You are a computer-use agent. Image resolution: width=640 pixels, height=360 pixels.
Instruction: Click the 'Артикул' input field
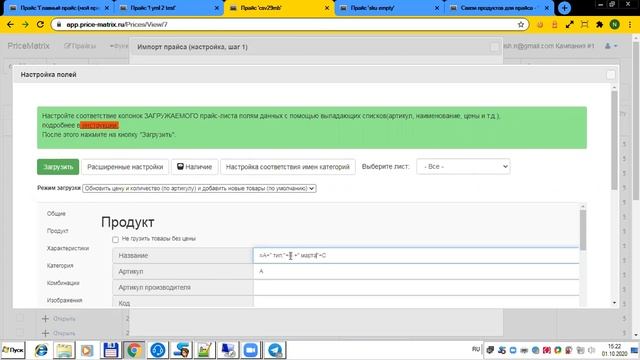(416, 271)
